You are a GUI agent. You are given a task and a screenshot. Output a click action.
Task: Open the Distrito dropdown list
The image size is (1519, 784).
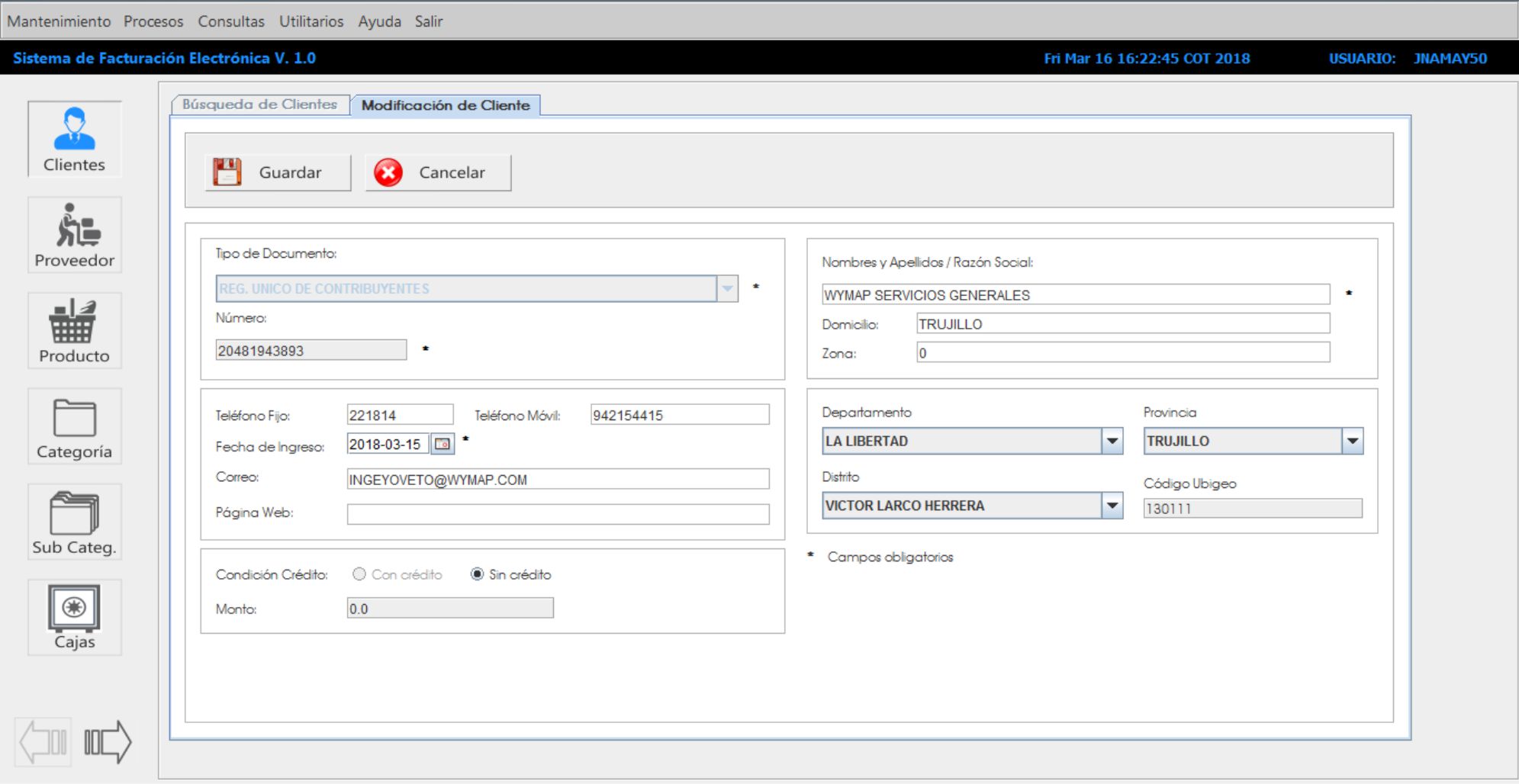[1112, 506]
